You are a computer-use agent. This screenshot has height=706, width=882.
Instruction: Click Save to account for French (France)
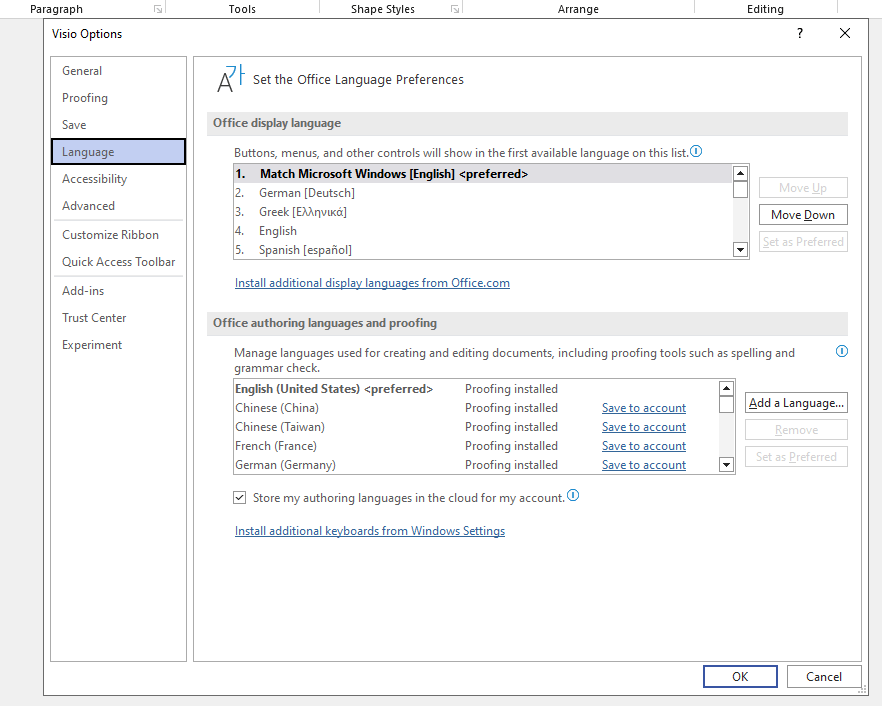tap(644, 446)
